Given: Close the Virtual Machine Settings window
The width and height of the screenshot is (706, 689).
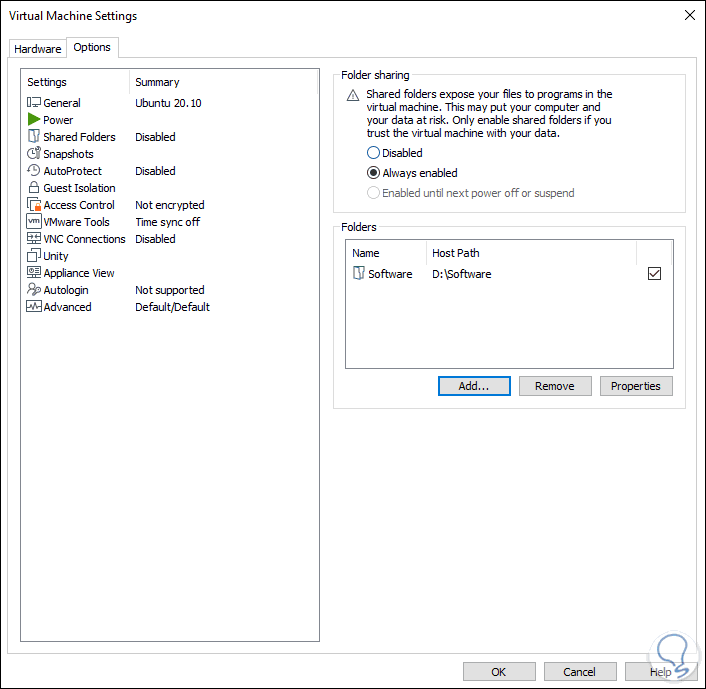Looking at the screenshot, I should point(689,15).
